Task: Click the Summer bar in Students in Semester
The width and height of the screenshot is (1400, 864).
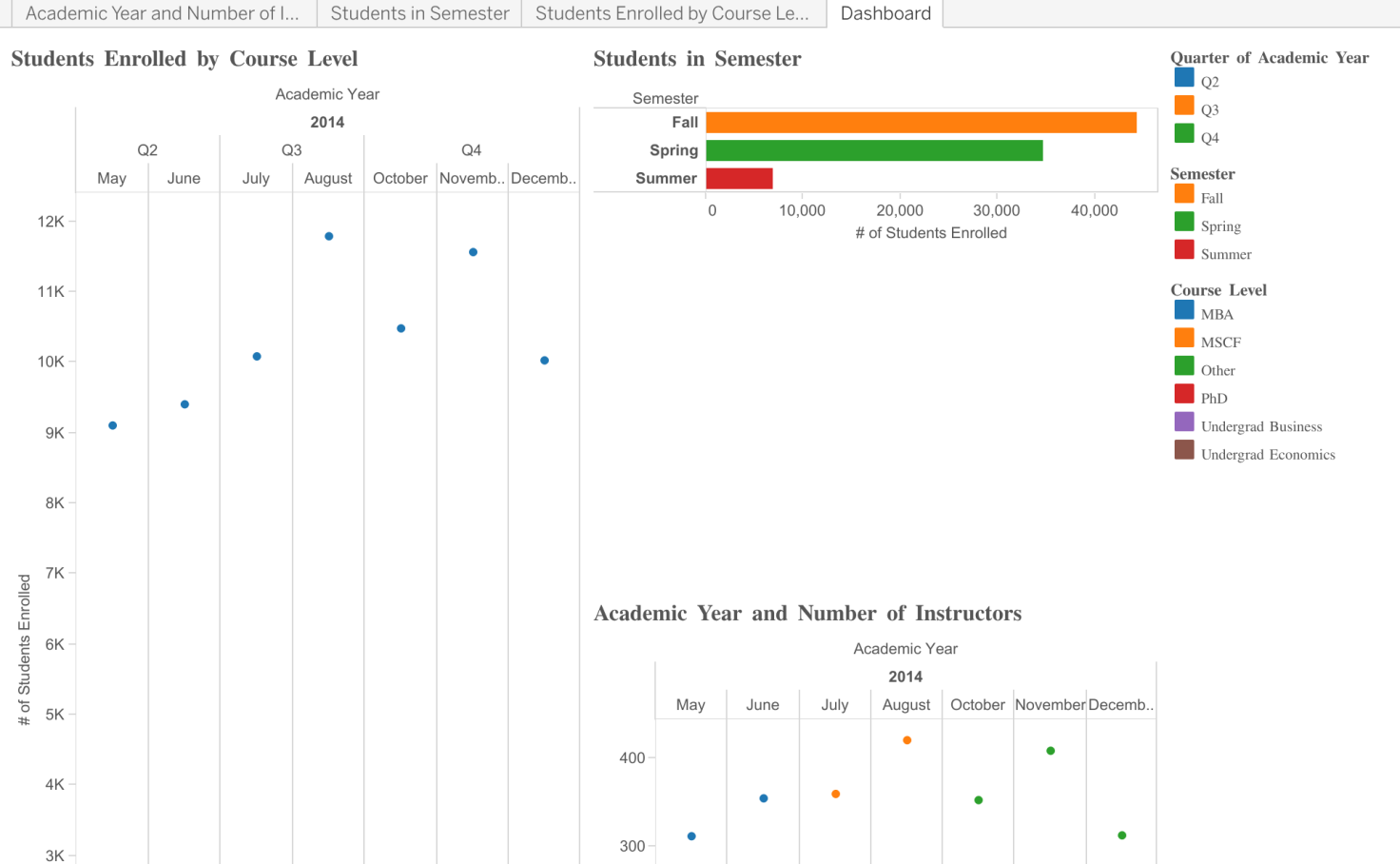Action: pos(742,178)
